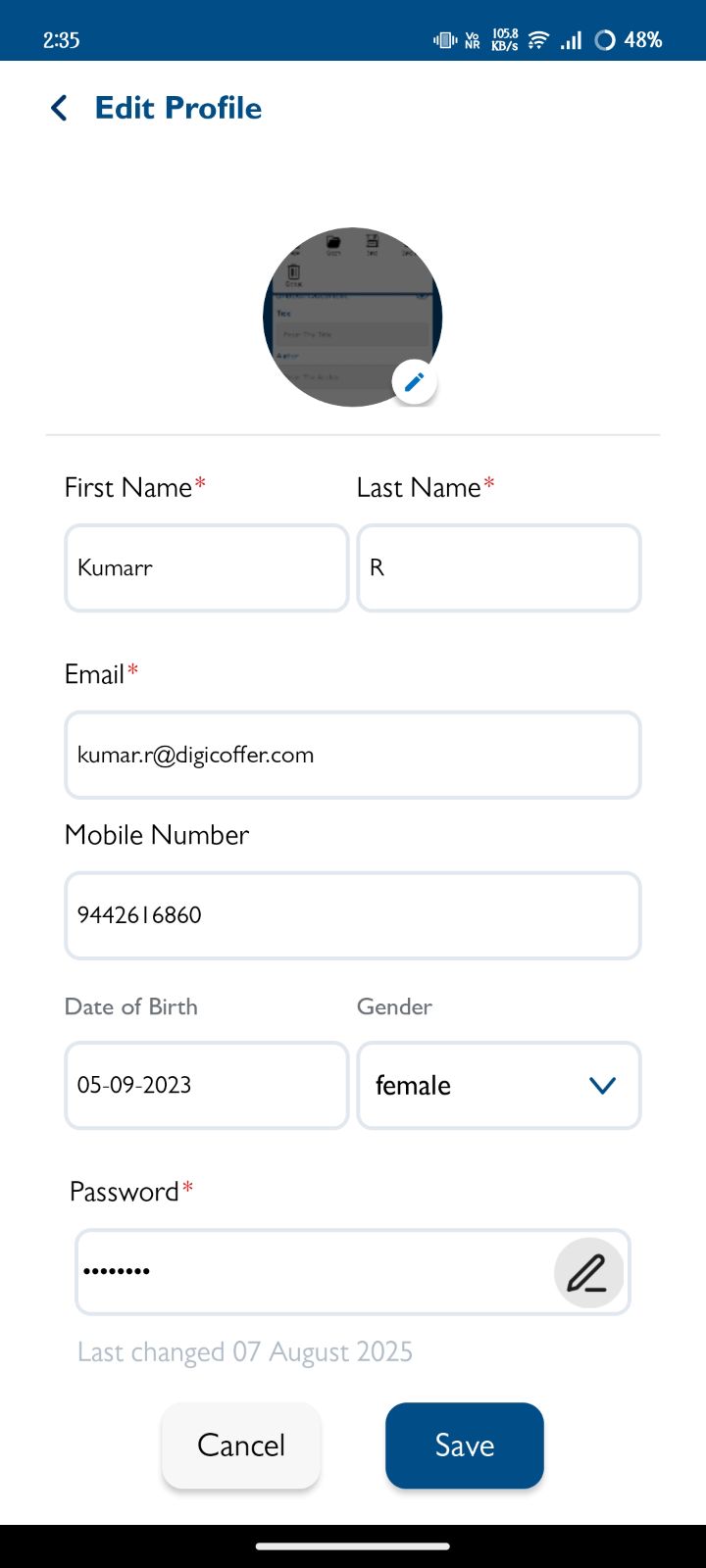Focus the Email field with kumar.r@digicoffer.com

(353, 755)
